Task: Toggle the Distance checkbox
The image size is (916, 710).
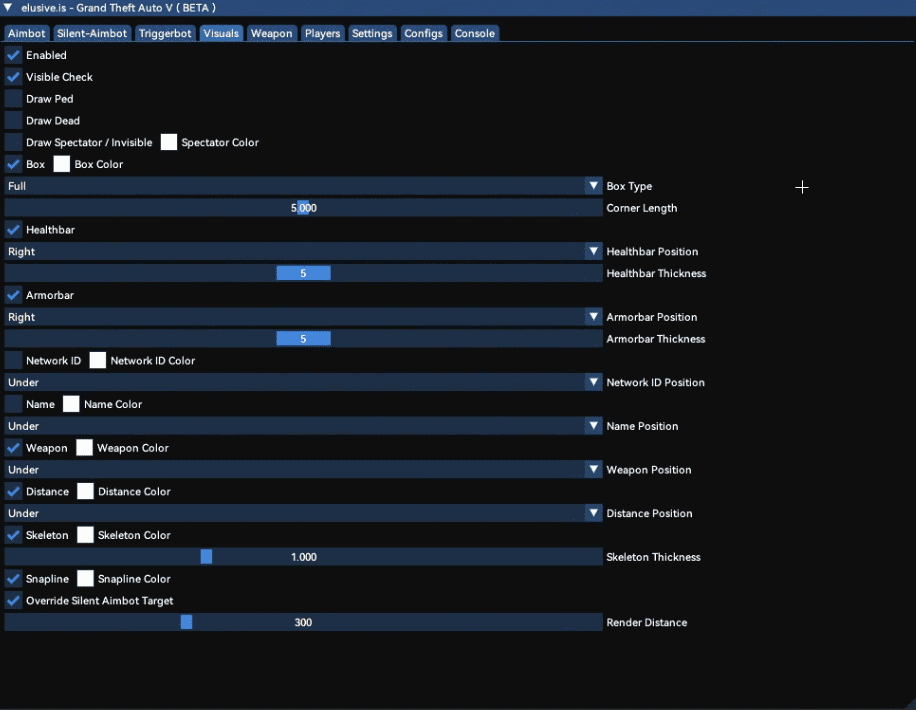Action: coord(13,491)
